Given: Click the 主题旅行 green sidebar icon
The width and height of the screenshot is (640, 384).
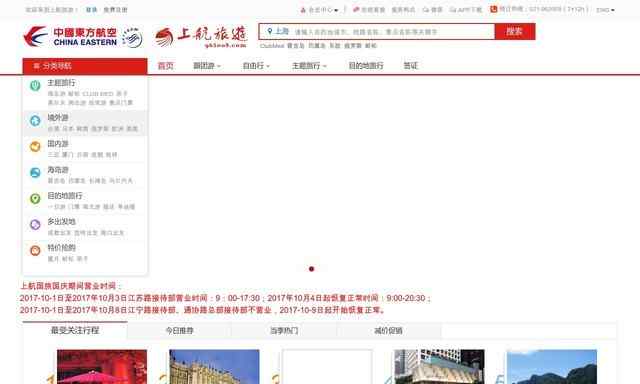Looking at the screenshot, I should click(x=35, y=85).
